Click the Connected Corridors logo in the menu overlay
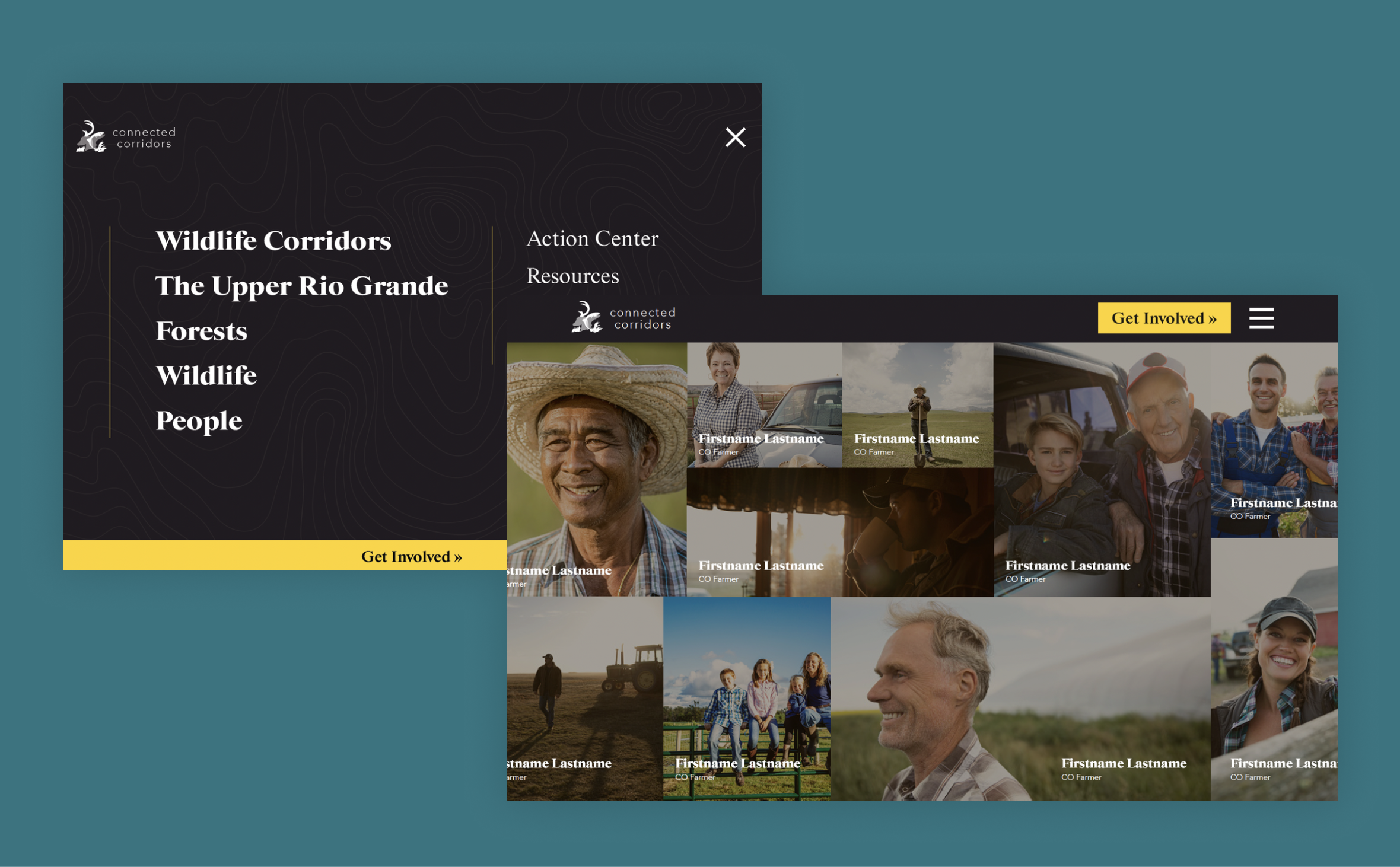Viewport: 1400px width, 867px height. (126, 137)
